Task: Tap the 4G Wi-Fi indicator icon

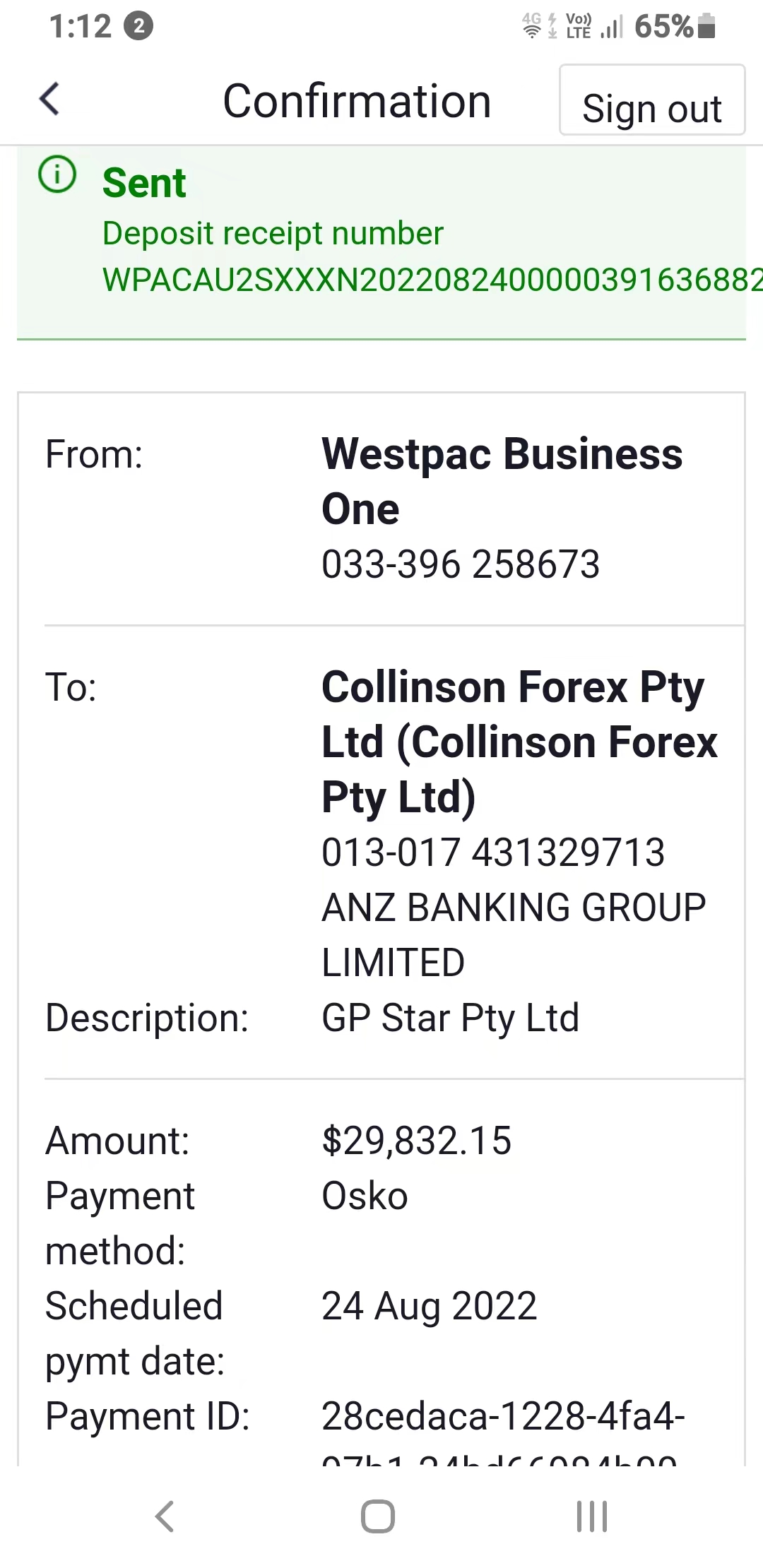Action: 532,26
